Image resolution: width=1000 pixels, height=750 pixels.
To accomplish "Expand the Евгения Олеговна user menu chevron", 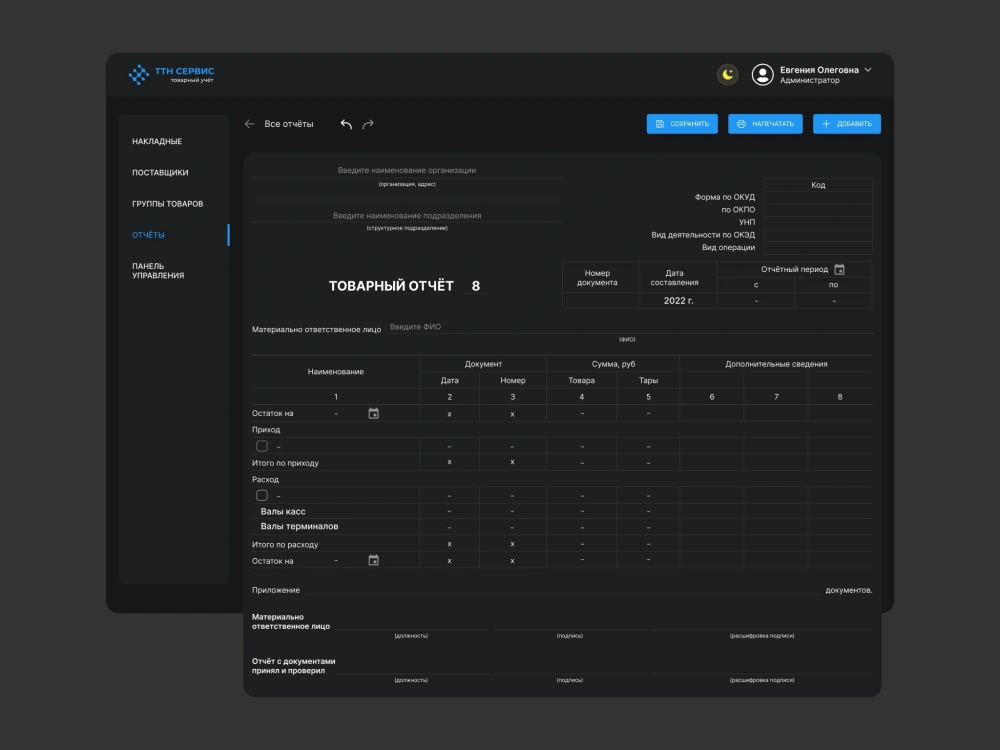I will click(867, 70).
